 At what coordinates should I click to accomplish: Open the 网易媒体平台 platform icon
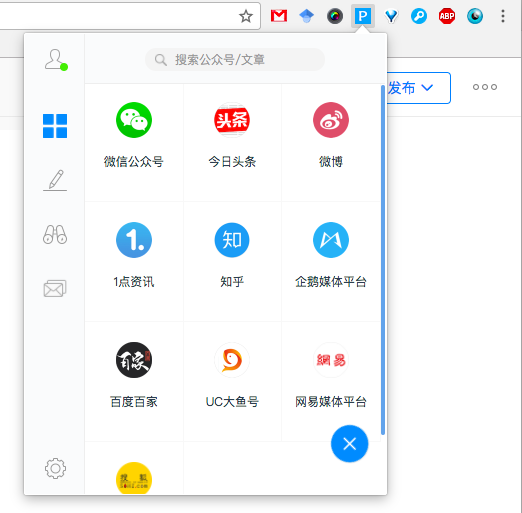click(331, 360)
